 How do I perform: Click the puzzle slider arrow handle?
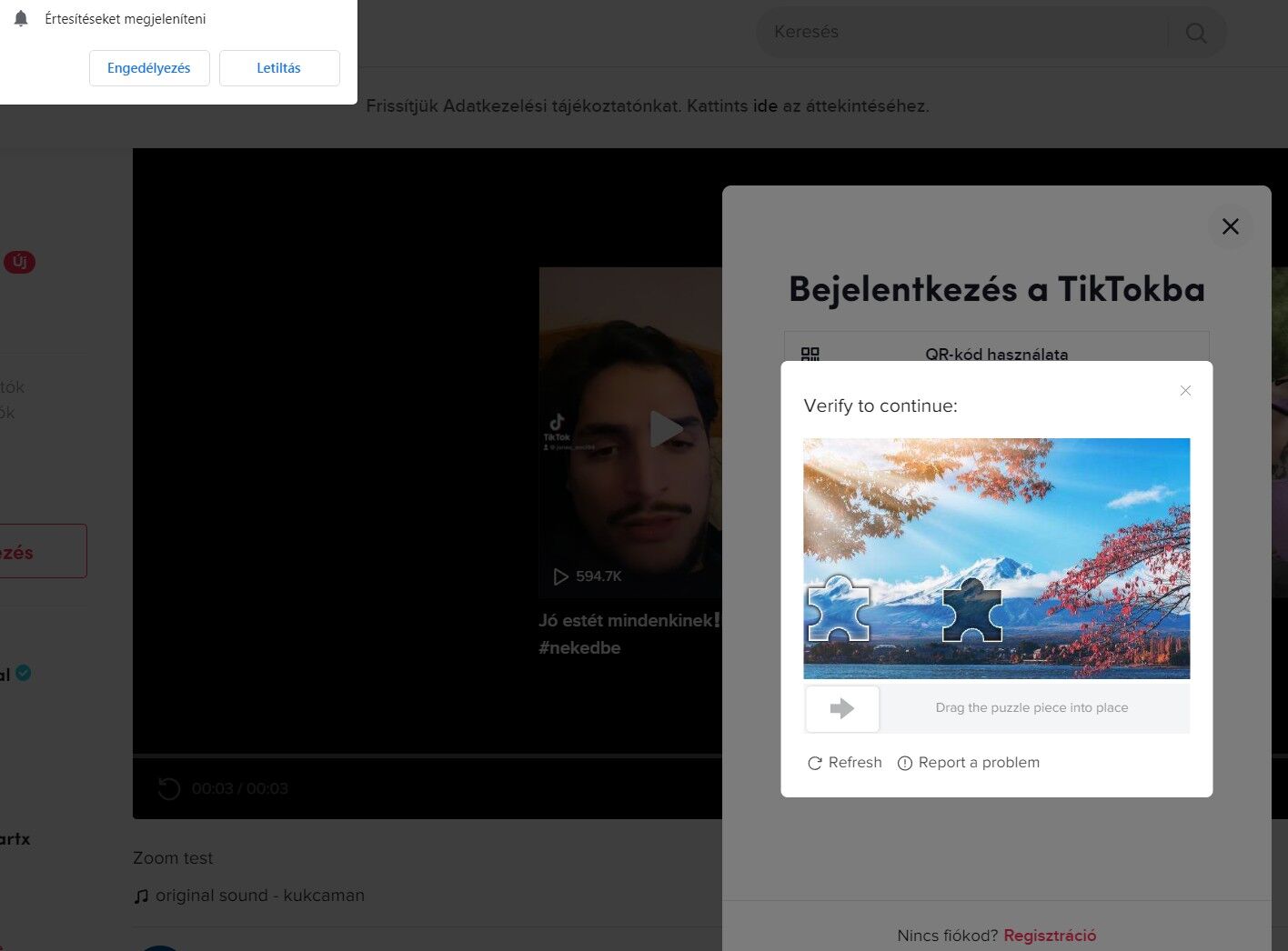(x=842, y=708)
